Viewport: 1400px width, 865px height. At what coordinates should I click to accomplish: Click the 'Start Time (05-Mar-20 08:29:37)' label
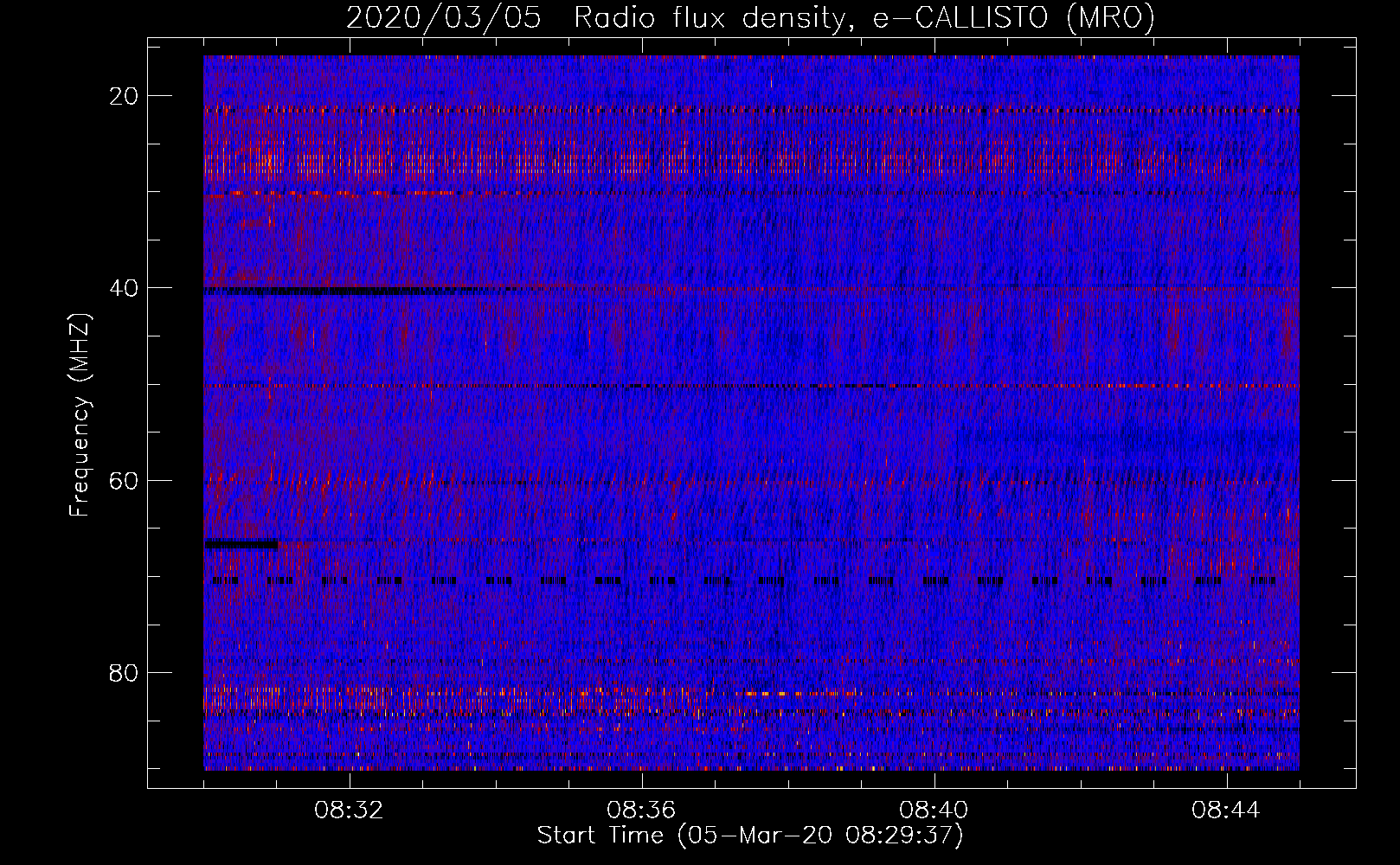coord(750,836)
